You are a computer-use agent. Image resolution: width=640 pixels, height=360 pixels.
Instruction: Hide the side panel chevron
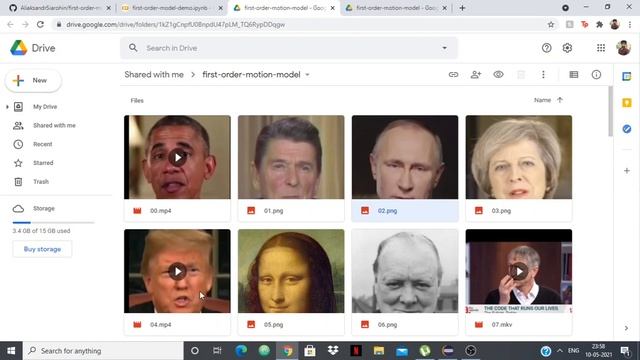[626, 328]
